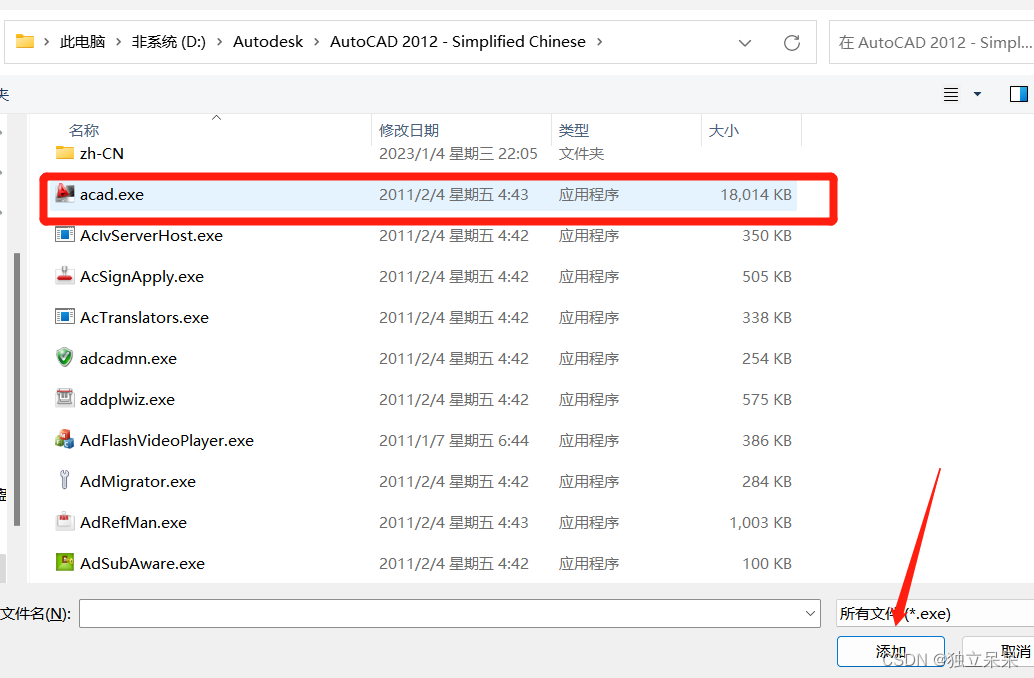Sort by 名称 column header
1034x678 pixels.
[84, 130]
